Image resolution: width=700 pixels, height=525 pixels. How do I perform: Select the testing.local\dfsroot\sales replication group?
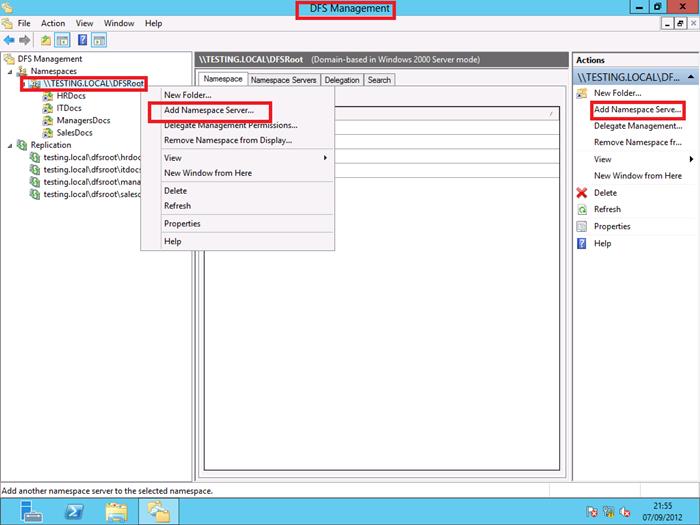point(92,194)
